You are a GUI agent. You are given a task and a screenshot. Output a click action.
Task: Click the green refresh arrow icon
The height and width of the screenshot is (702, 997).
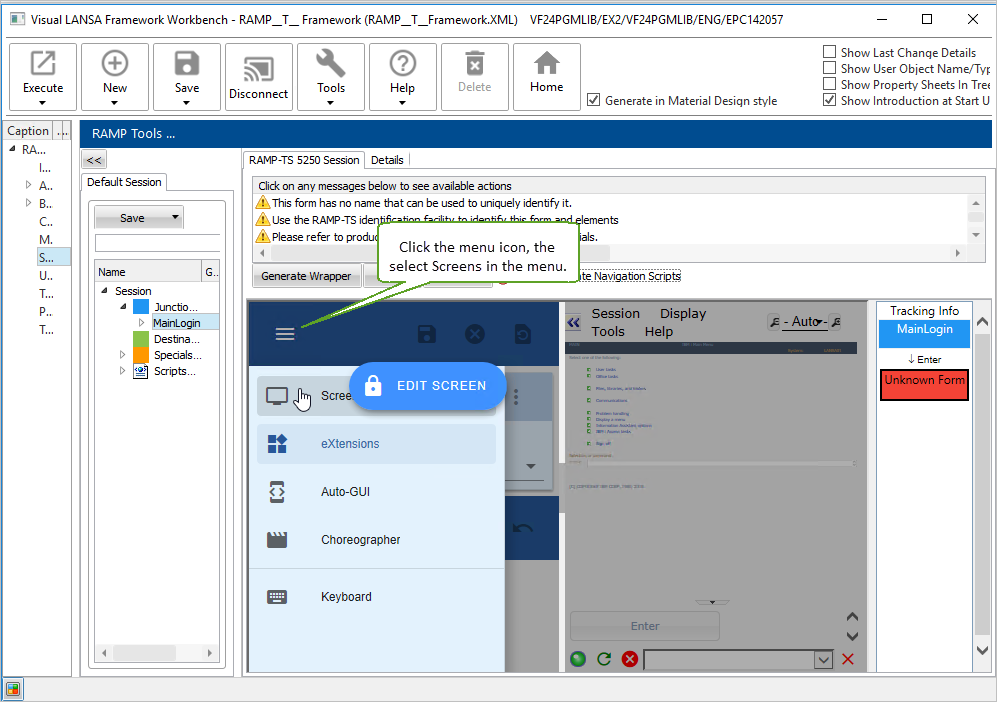tap(604, 659)
